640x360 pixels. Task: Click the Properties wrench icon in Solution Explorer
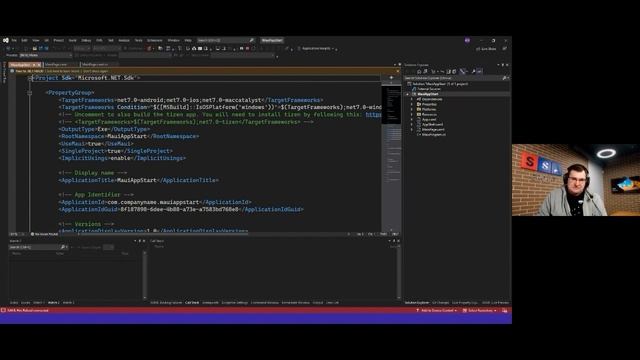[x=473, y=71]
